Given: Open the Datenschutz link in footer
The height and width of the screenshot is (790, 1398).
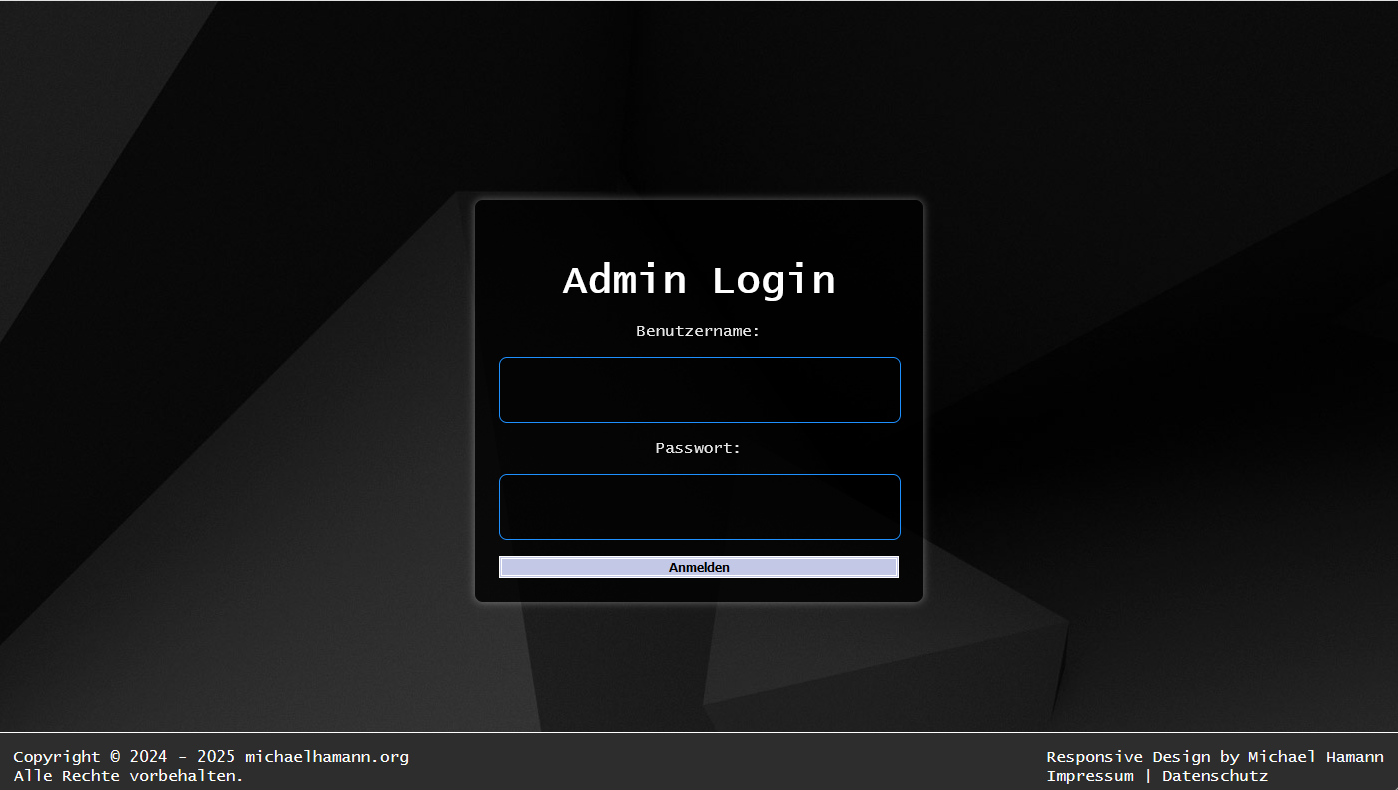Looking at the screenshot, I should (x=1214, y=776).
